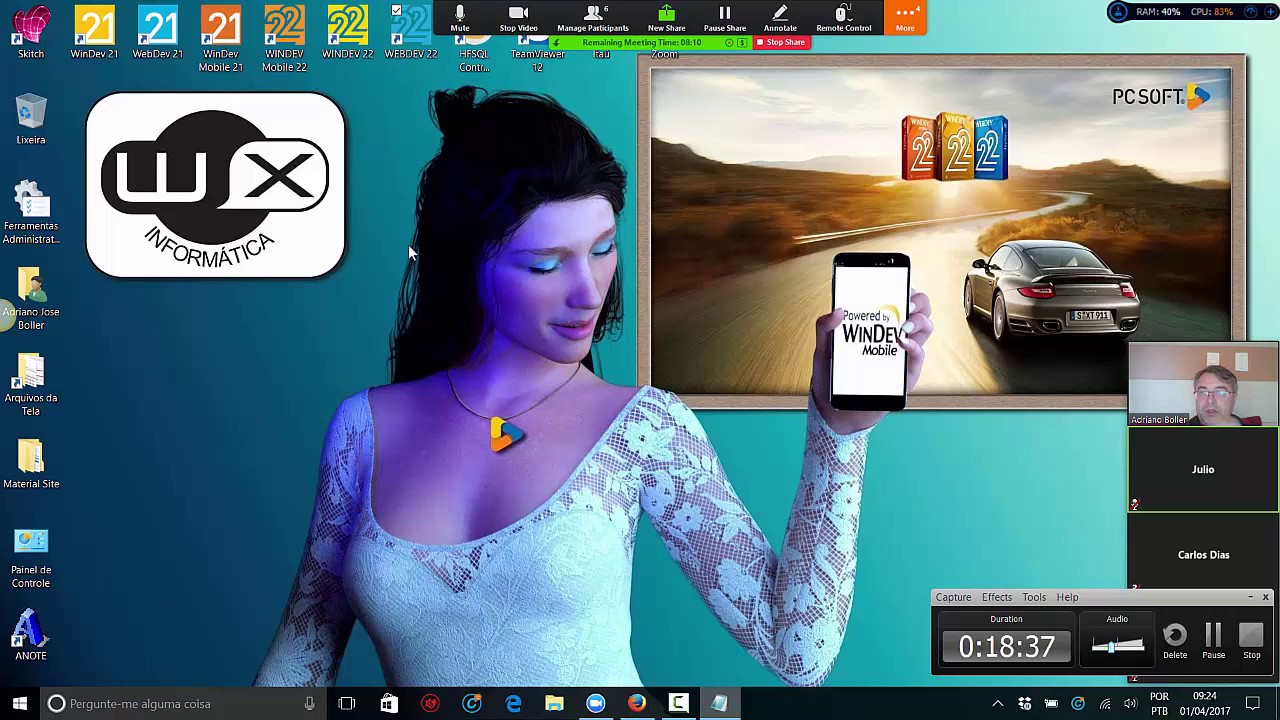Open Zoom app from taskbar
This screenshot has height=720, width=1280.
[x=596, y=703]
